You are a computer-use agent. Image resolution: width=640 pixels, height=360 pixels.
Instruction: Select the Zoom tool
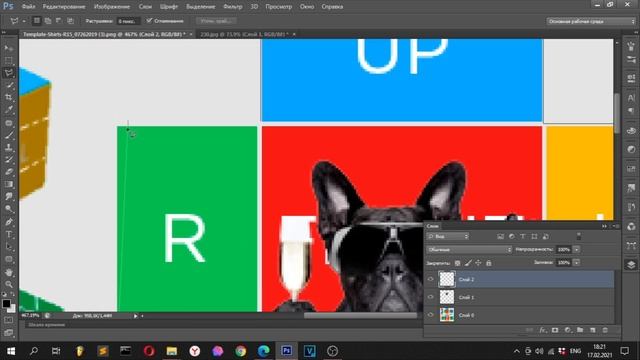coord(9,284)
